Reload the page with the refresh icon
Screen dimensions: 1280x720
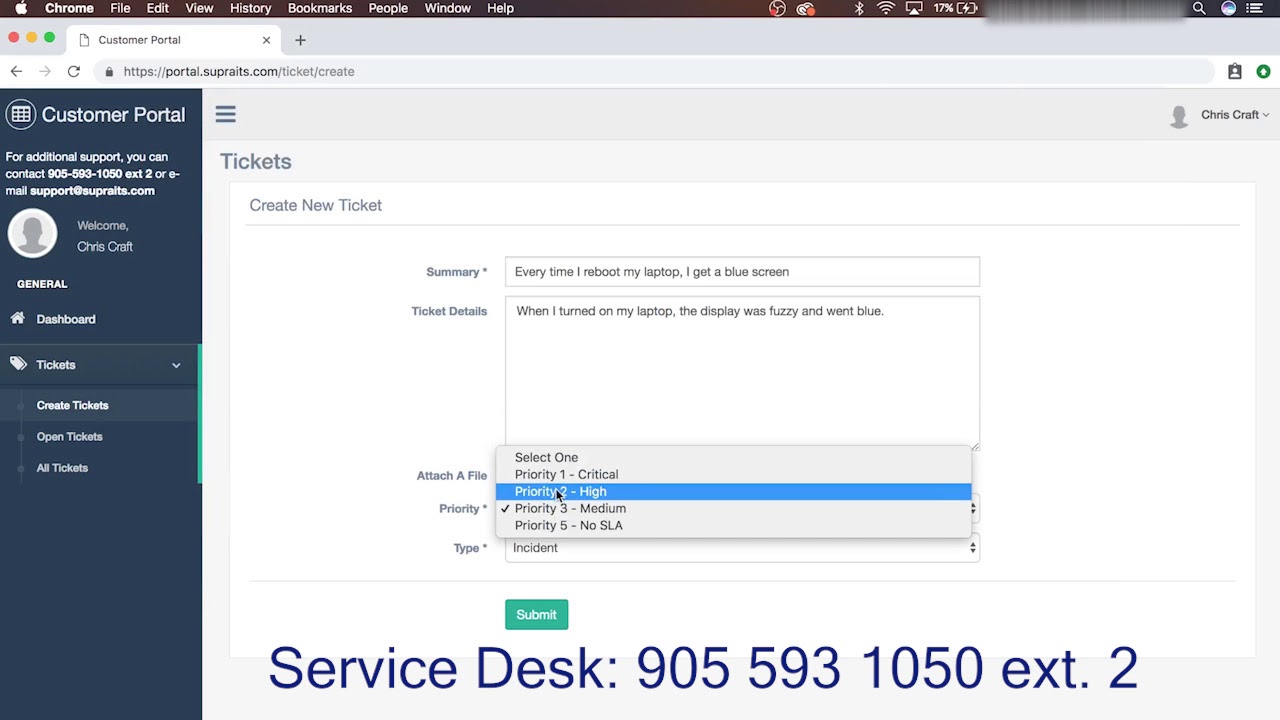click(73, 71)
